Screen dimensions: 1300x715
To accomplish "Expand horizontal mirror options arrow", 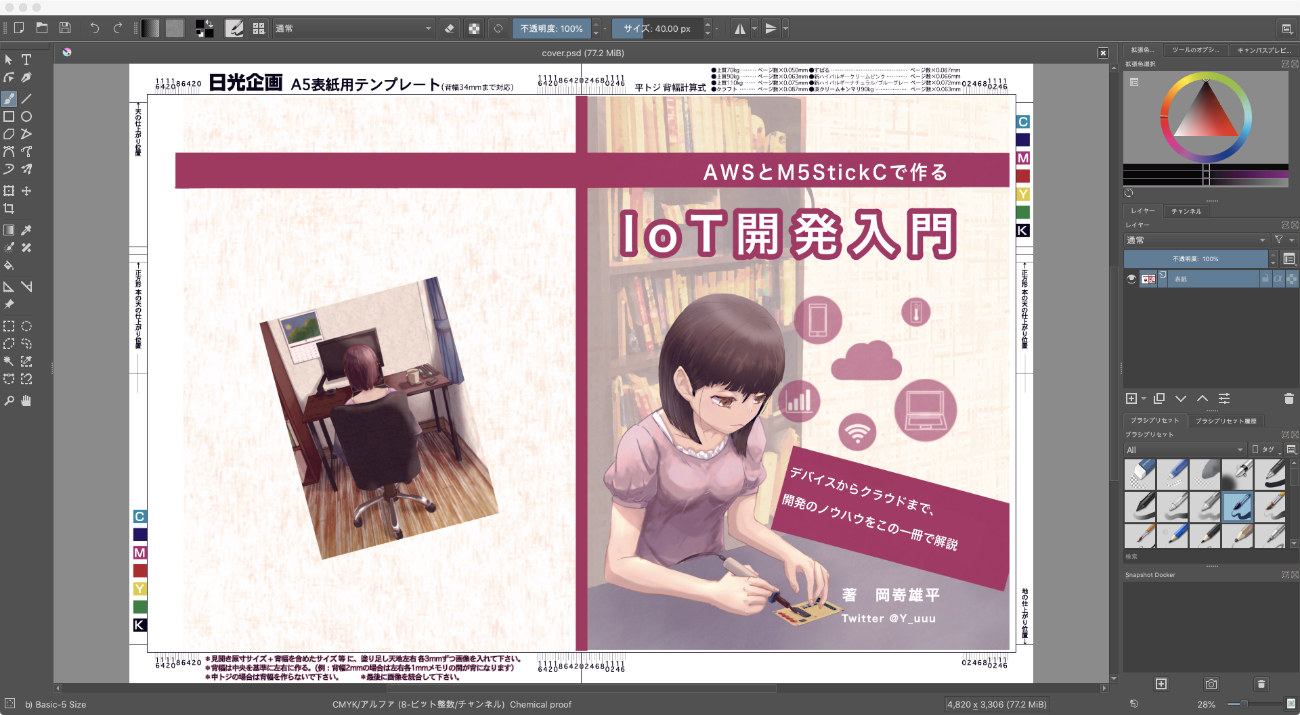I will coord(754,28).
